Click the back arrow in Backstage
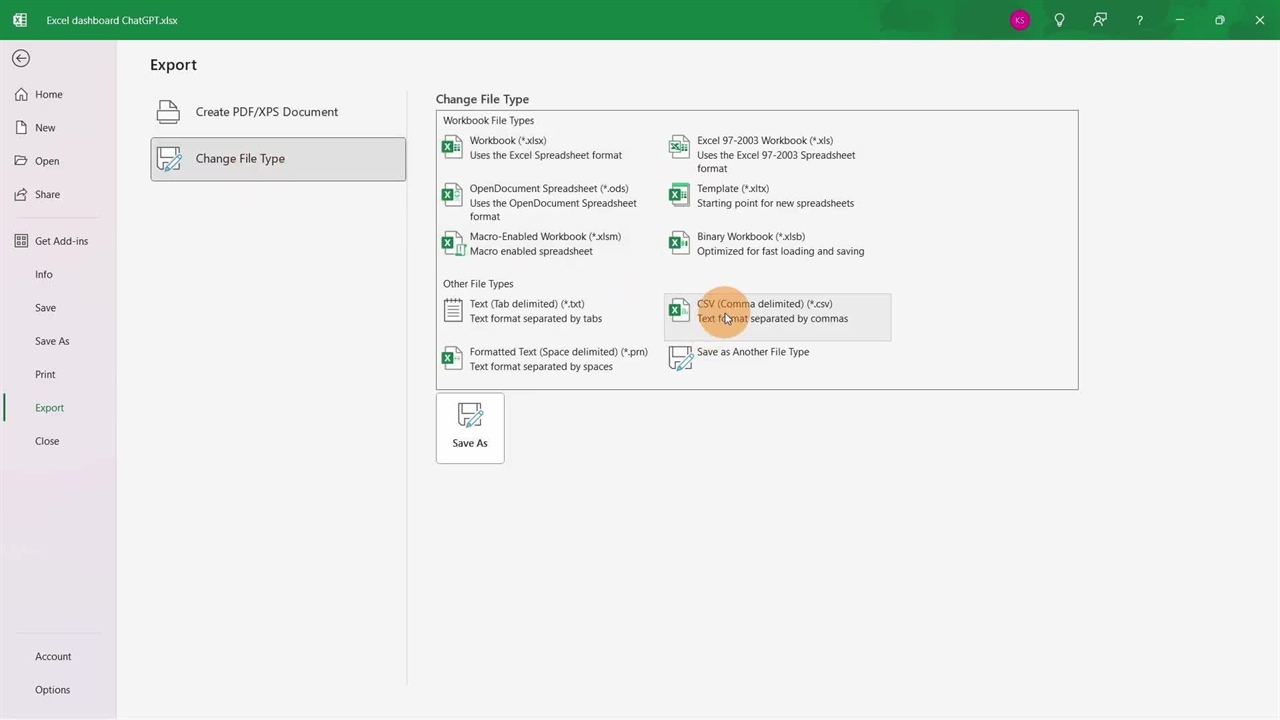The image size is (1280, 720). point(21,59)
